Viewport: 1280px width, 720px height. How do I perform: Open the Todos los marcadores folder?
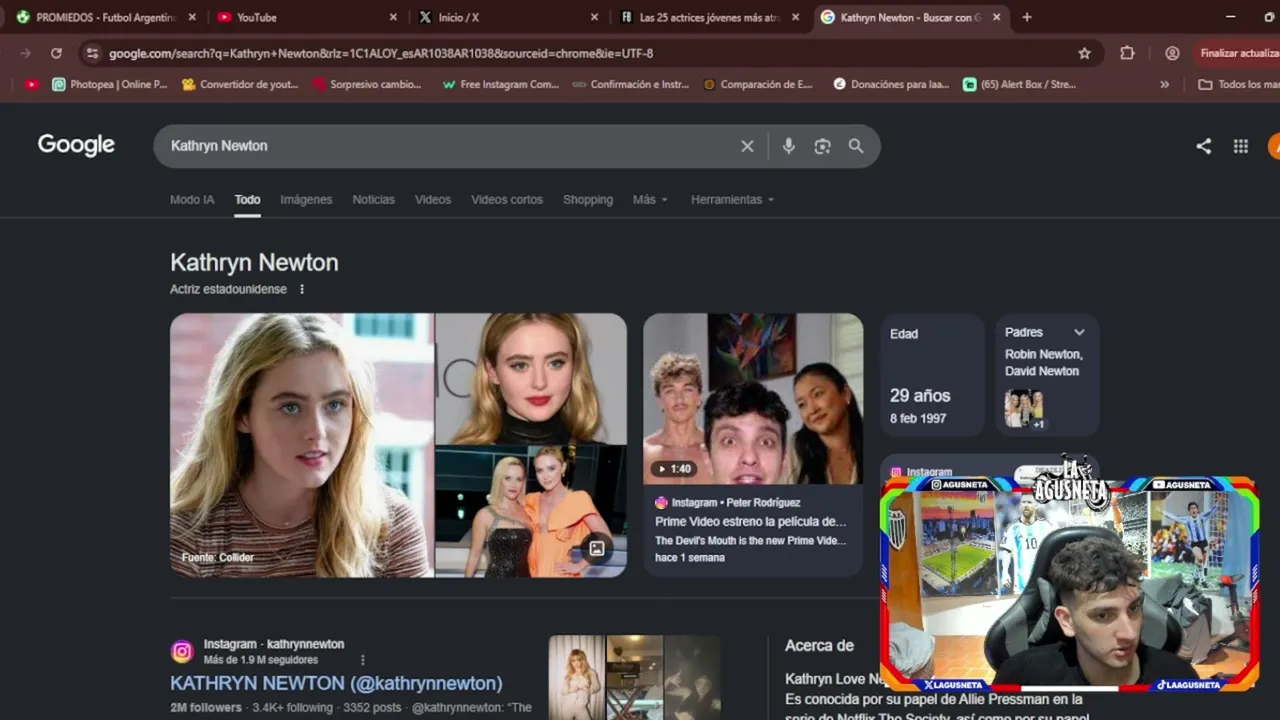pos(1238,85)
